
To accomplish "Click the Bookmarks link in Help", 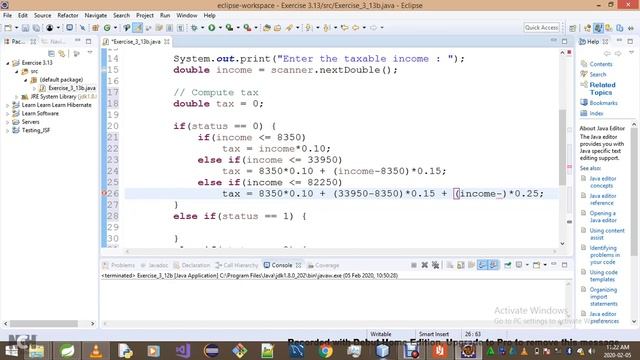I will tap(603, 103).
